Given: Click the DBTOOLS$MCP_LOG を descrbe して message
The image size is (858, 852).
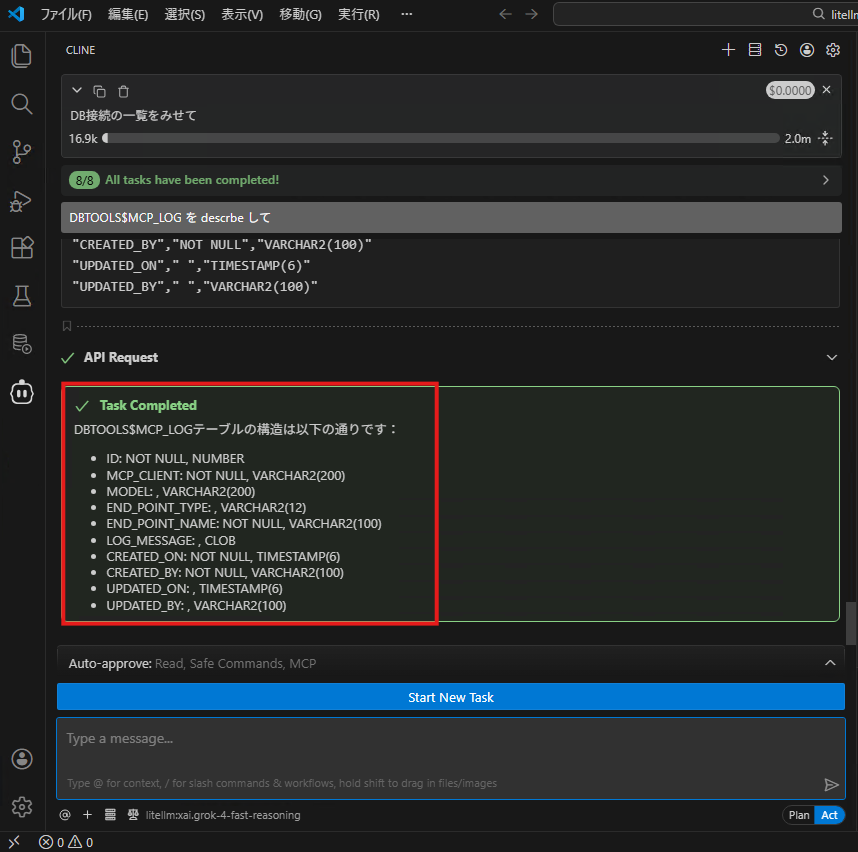Looking at the screenshot, I should [451, 218].
